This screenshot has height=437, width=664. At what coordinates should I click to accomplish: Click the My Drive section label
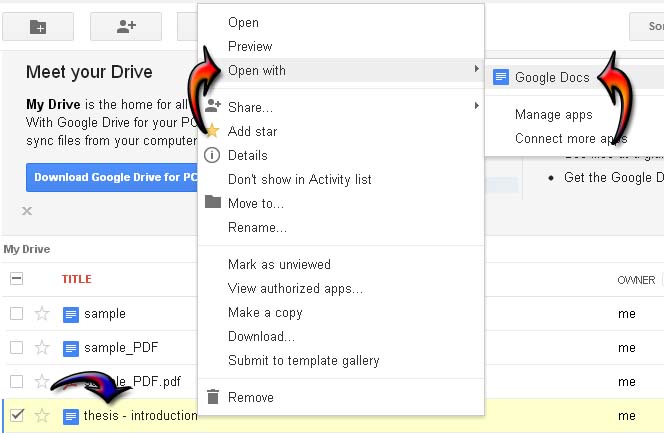coord(27,249)
